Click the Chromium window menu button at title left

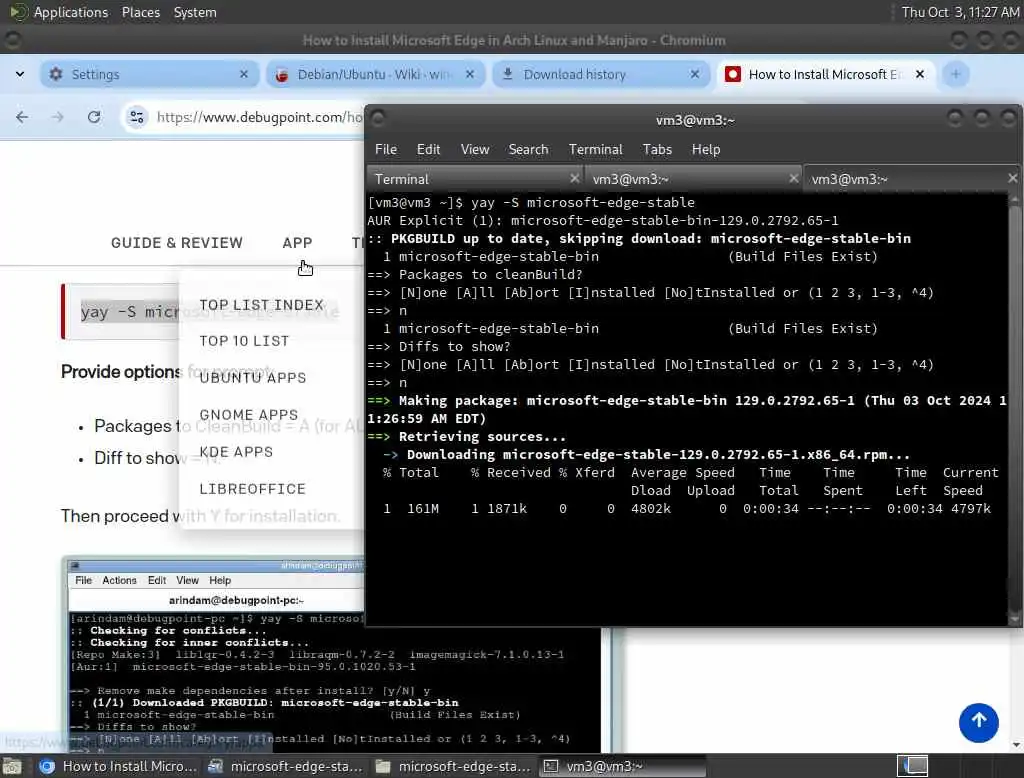pos(12,40)
